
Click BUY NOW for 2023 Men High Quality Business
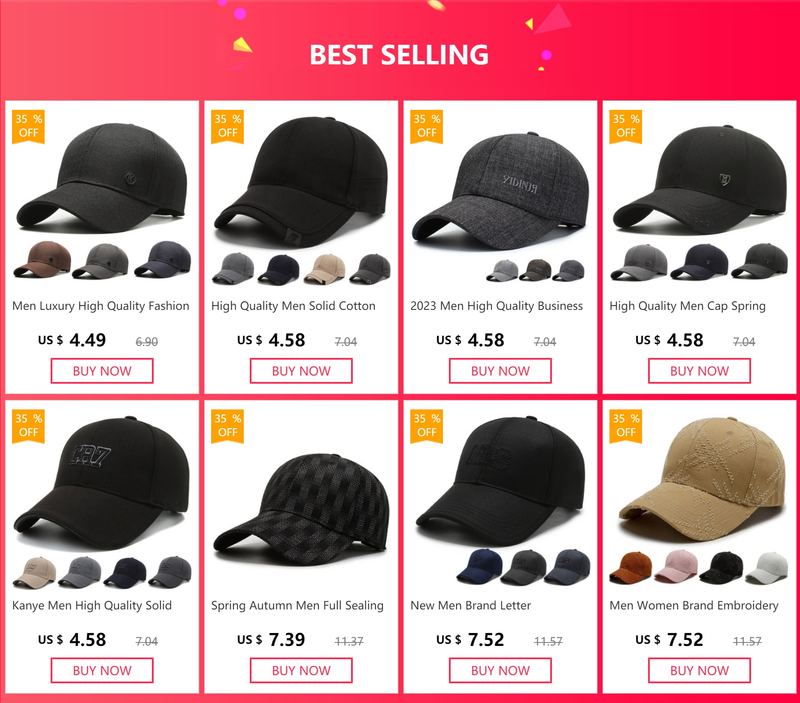[500, 371]
